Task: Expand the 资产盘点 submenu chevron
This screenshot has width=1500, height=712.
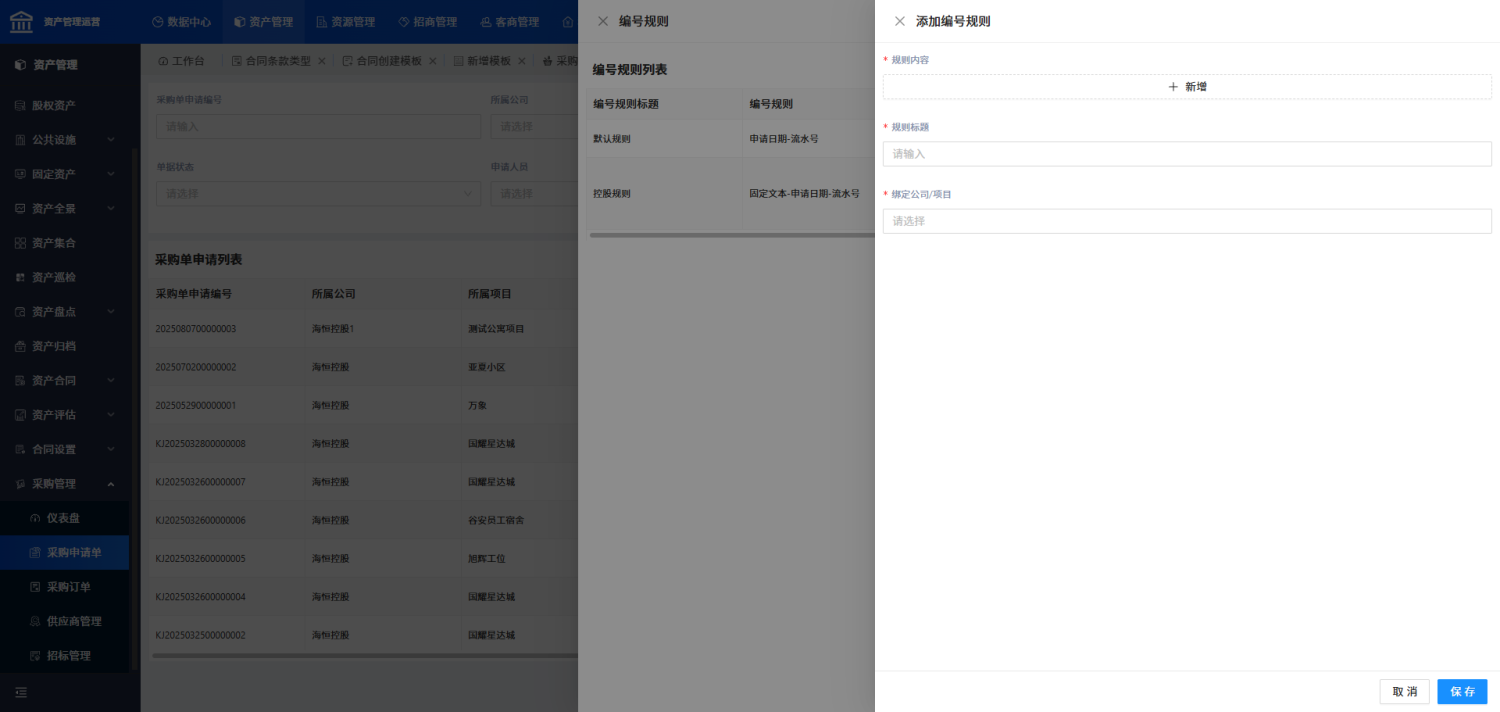Action: [111, 312]
